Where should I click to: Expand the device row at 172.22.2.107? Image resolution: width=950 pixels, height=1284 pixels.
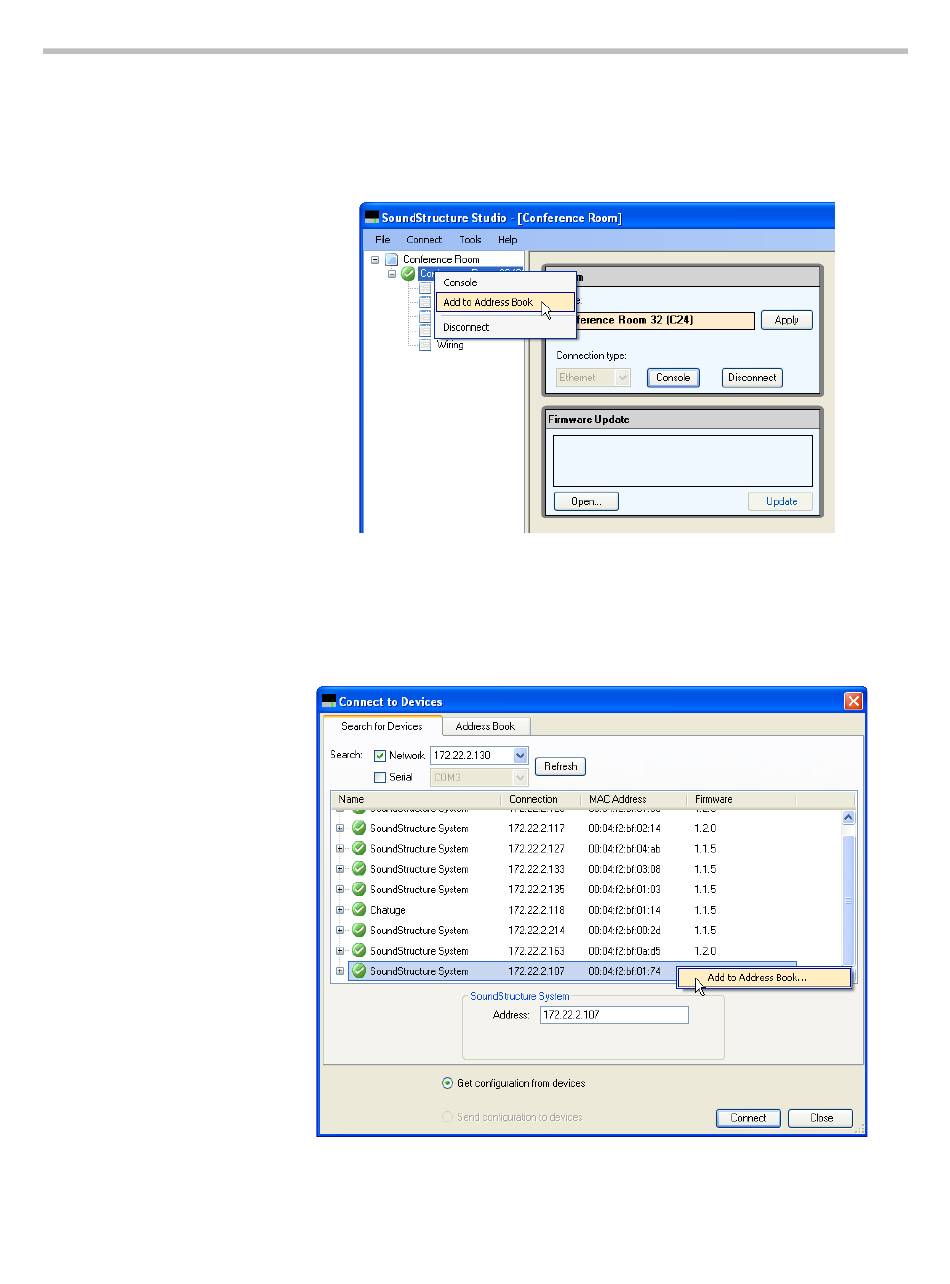point(340,971)
